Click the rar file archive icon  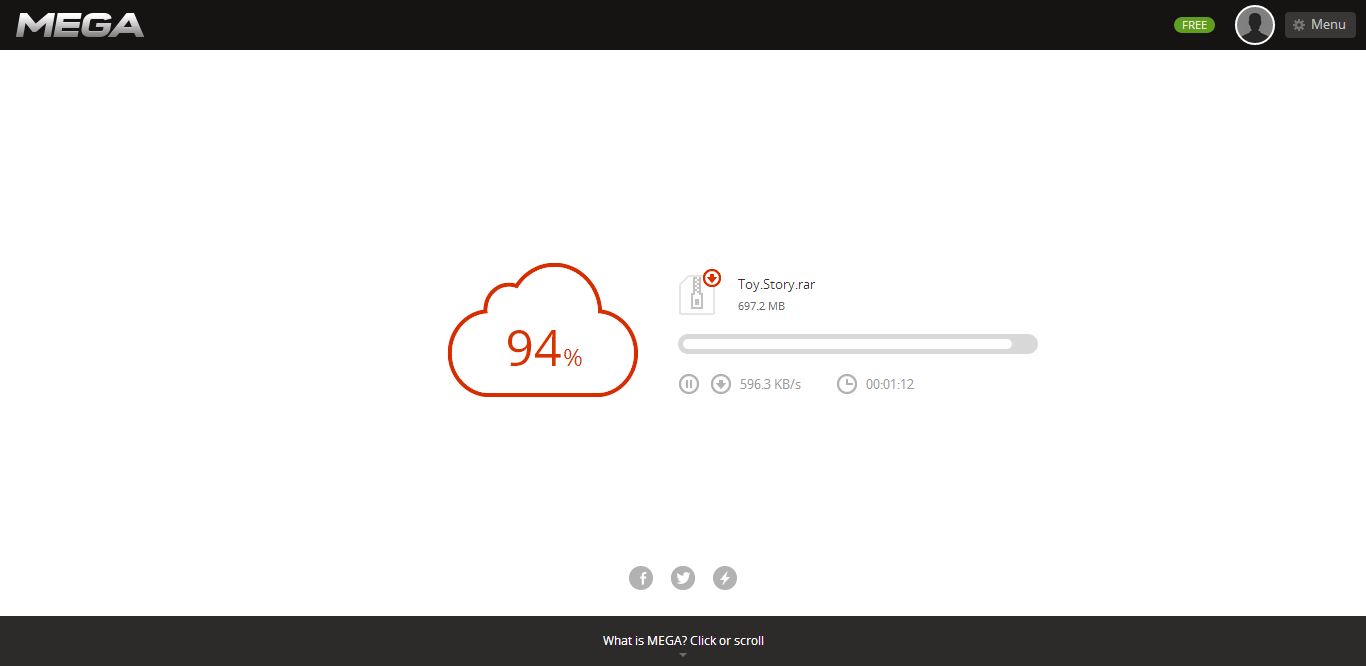tap(699, 291)
